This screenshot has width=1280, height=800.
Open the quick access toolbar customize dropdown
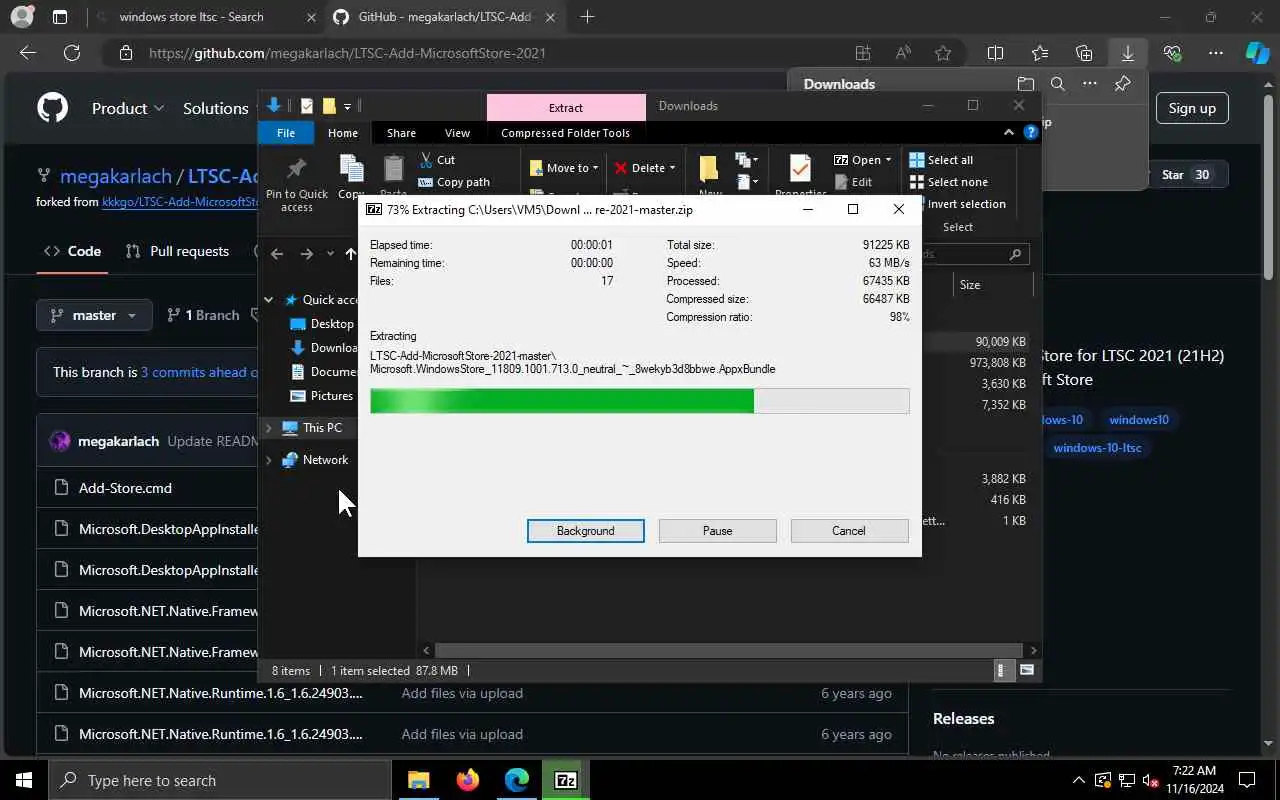(x=347, y=107)
